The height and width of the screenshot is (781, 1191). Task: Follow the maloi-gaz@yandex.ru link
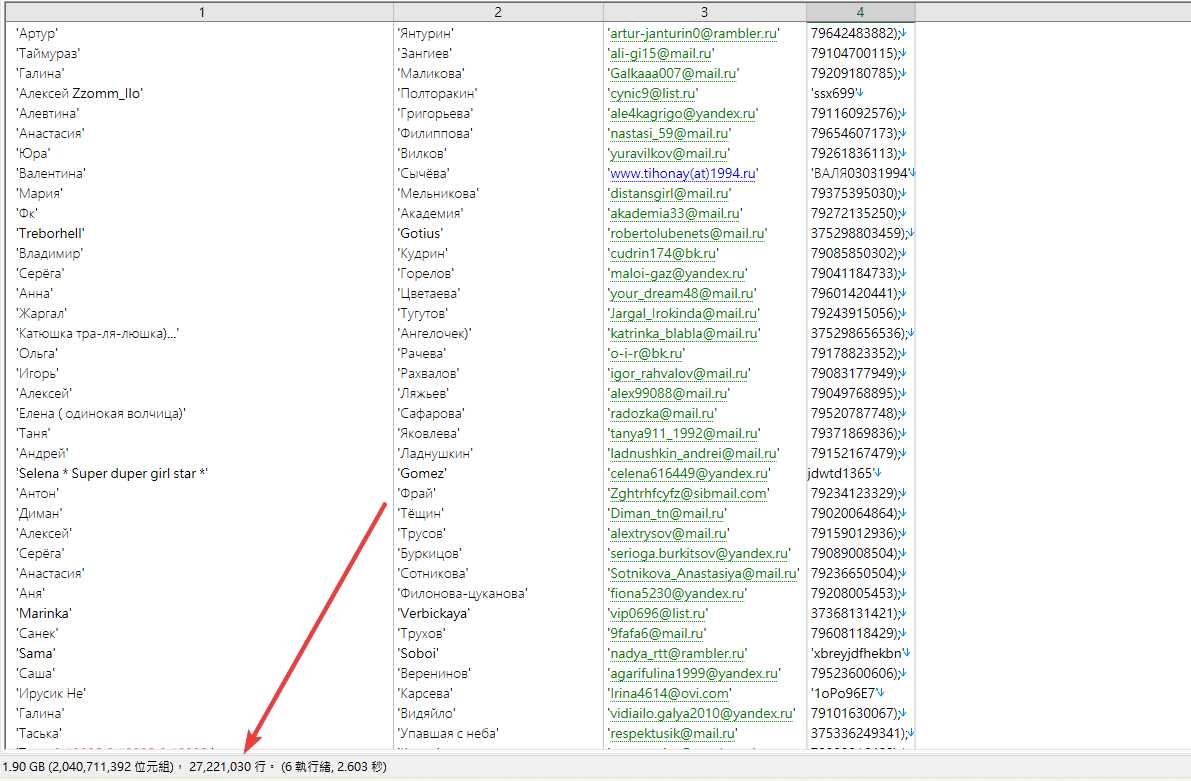point(678,274)
